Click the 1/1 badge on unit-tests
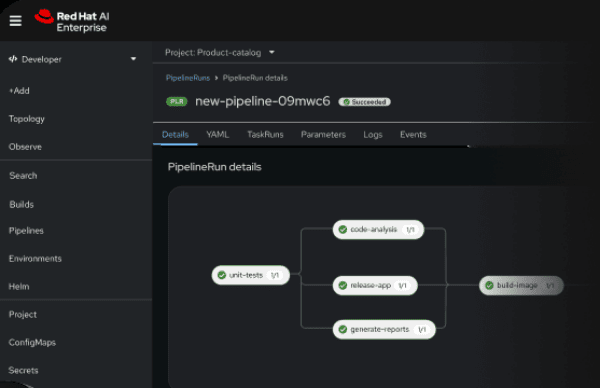This screenshot has width=600, height=388. coord(275,275)
